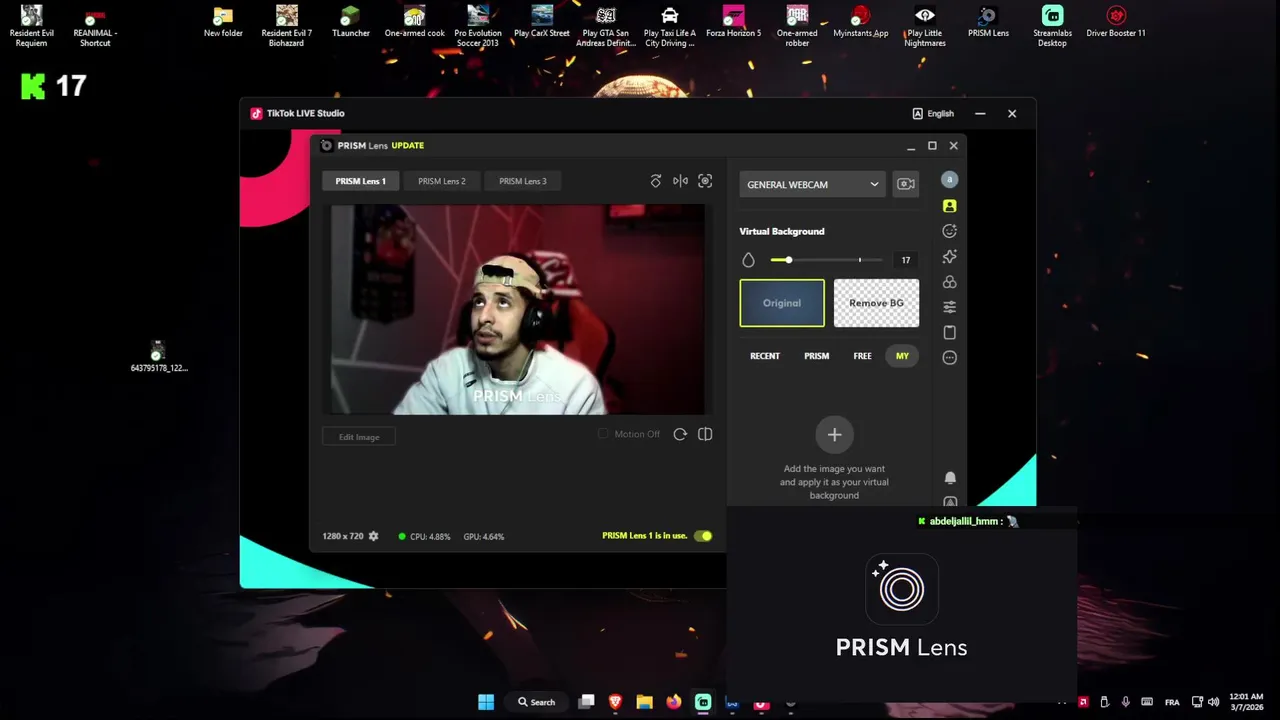Click the rotate camera icon in PRISM Lens

(656, 181)
